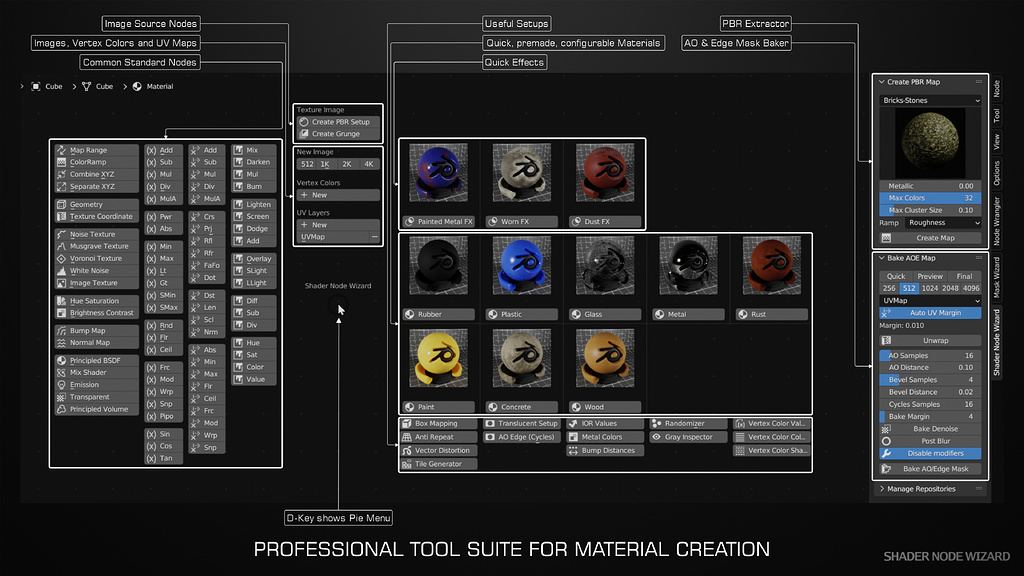Select 2048 bake resolution
The width and height of the screenshot is (1024, 576).
click(951, 288)
